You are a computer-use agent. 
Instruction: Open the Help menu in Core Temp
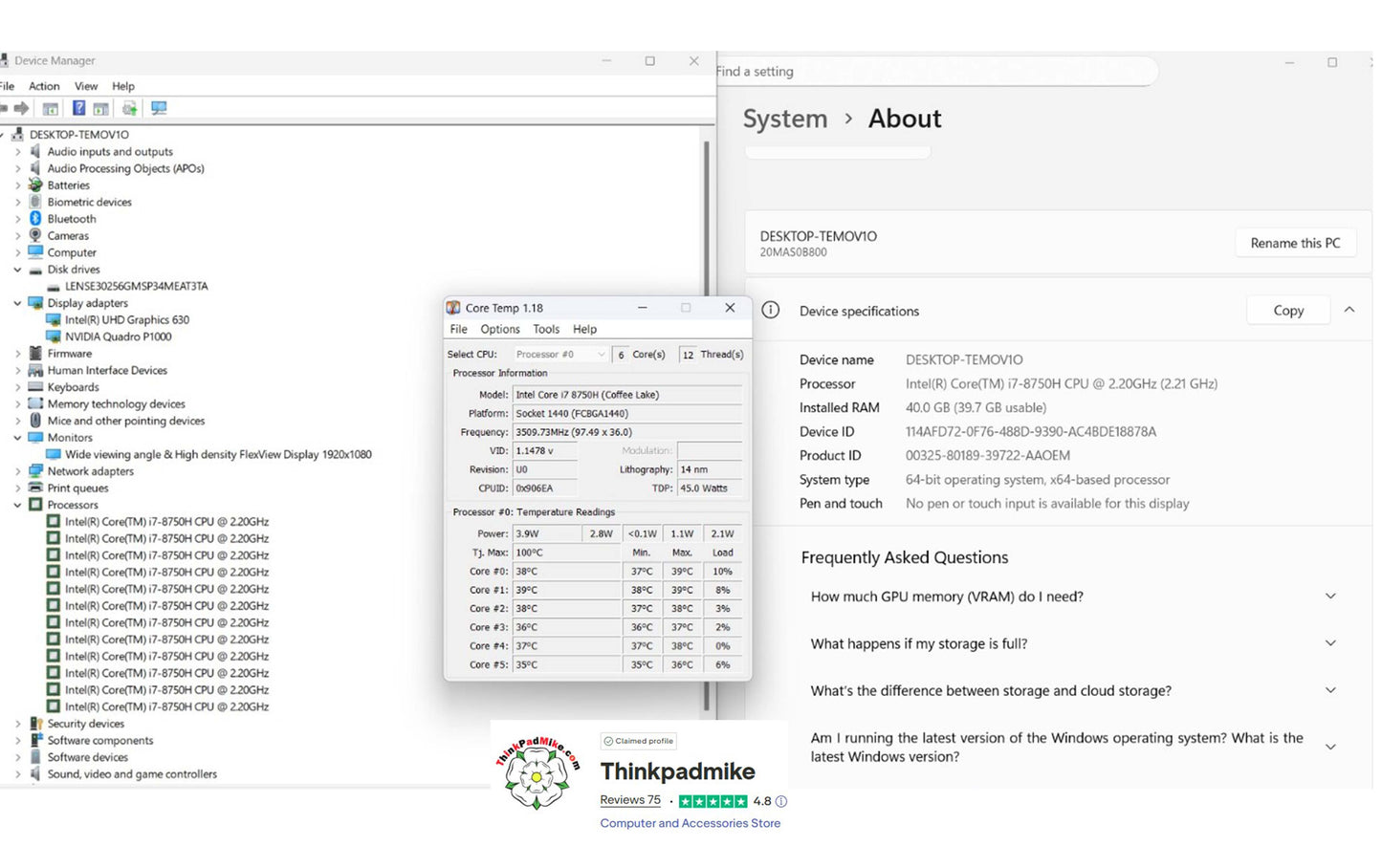(584, 330)
